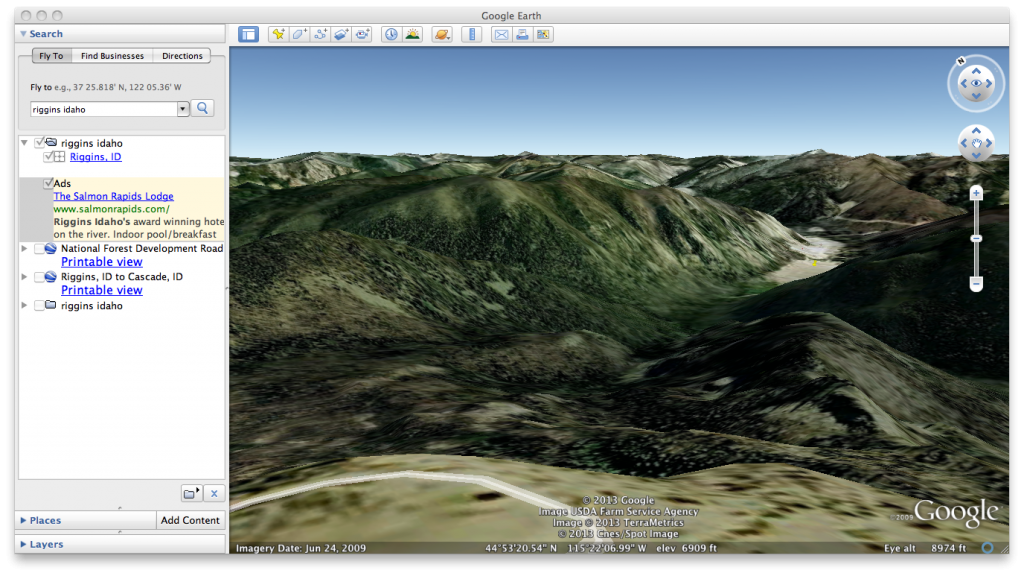Image resolution: width=1024 pixels, height=575 pixels.
Task: Click the N north compass marker
Action: tap(961, 61)
